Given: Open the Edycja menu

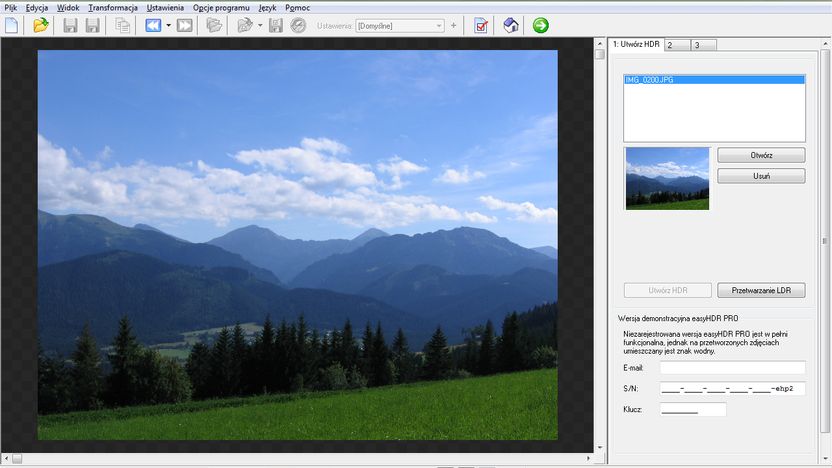Looking at the screenshot, I should point(37,8).
